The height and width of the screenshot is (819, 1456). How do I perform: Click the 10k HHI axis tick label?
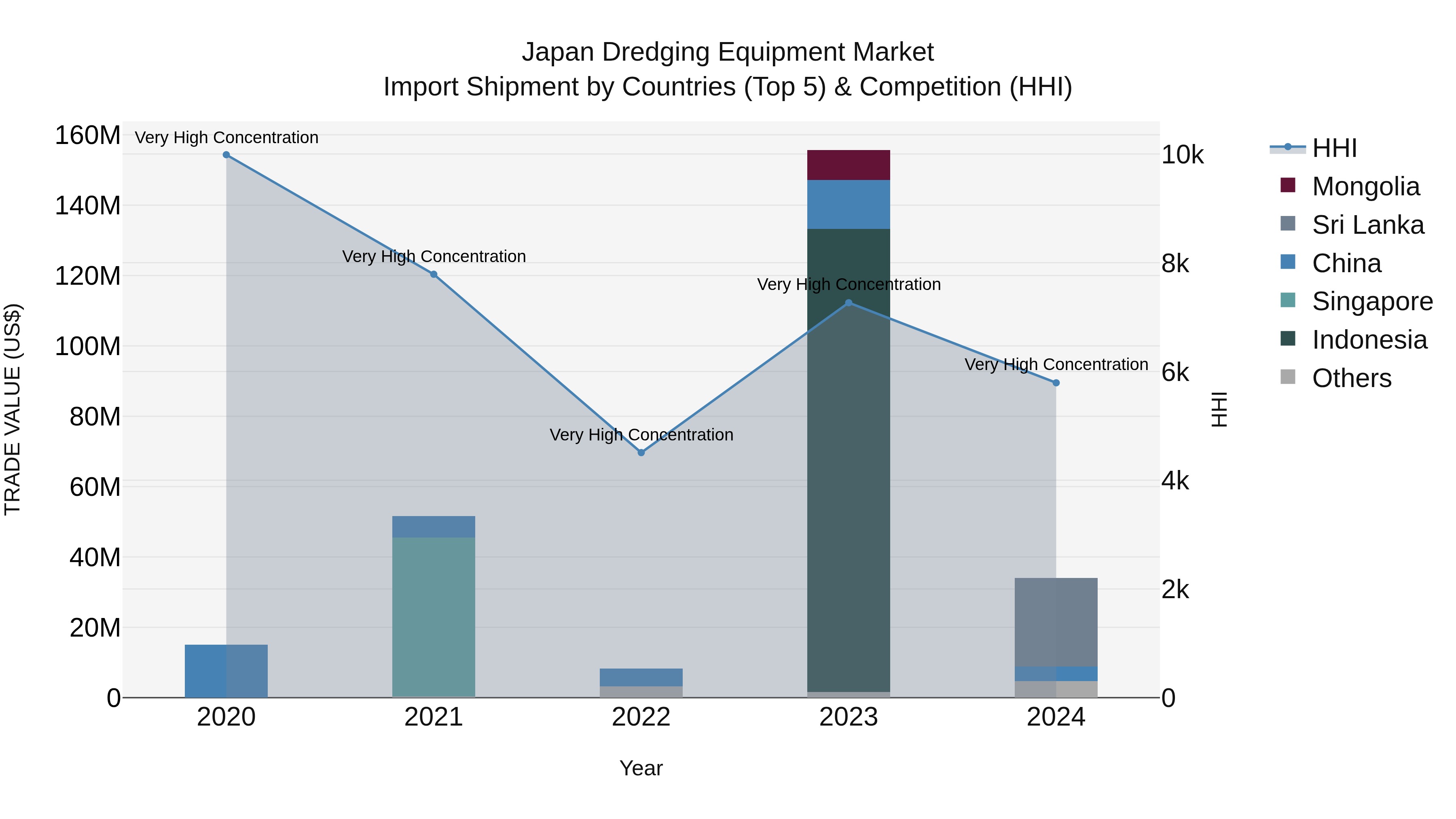click(x=1183, y=155)
